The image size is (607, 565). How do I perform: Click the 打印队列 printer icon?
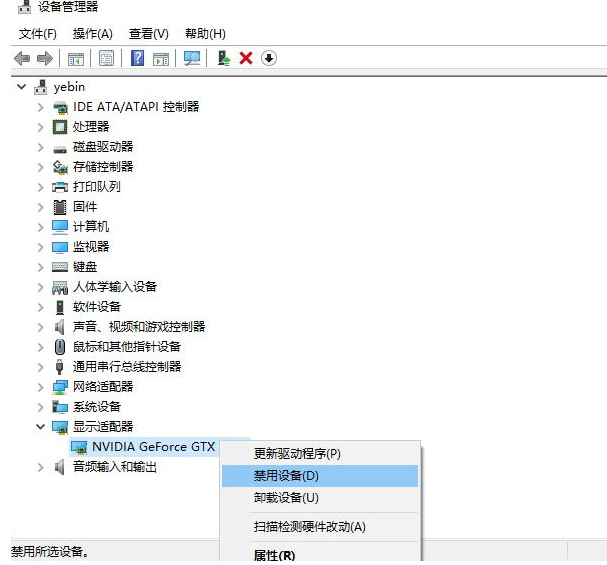tap(60, 187)
